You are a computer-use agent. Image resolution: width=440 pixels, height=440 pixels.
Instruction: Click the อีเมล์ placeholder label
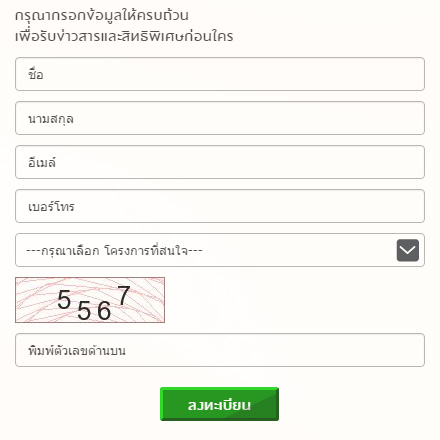click(x=42, y=162)
